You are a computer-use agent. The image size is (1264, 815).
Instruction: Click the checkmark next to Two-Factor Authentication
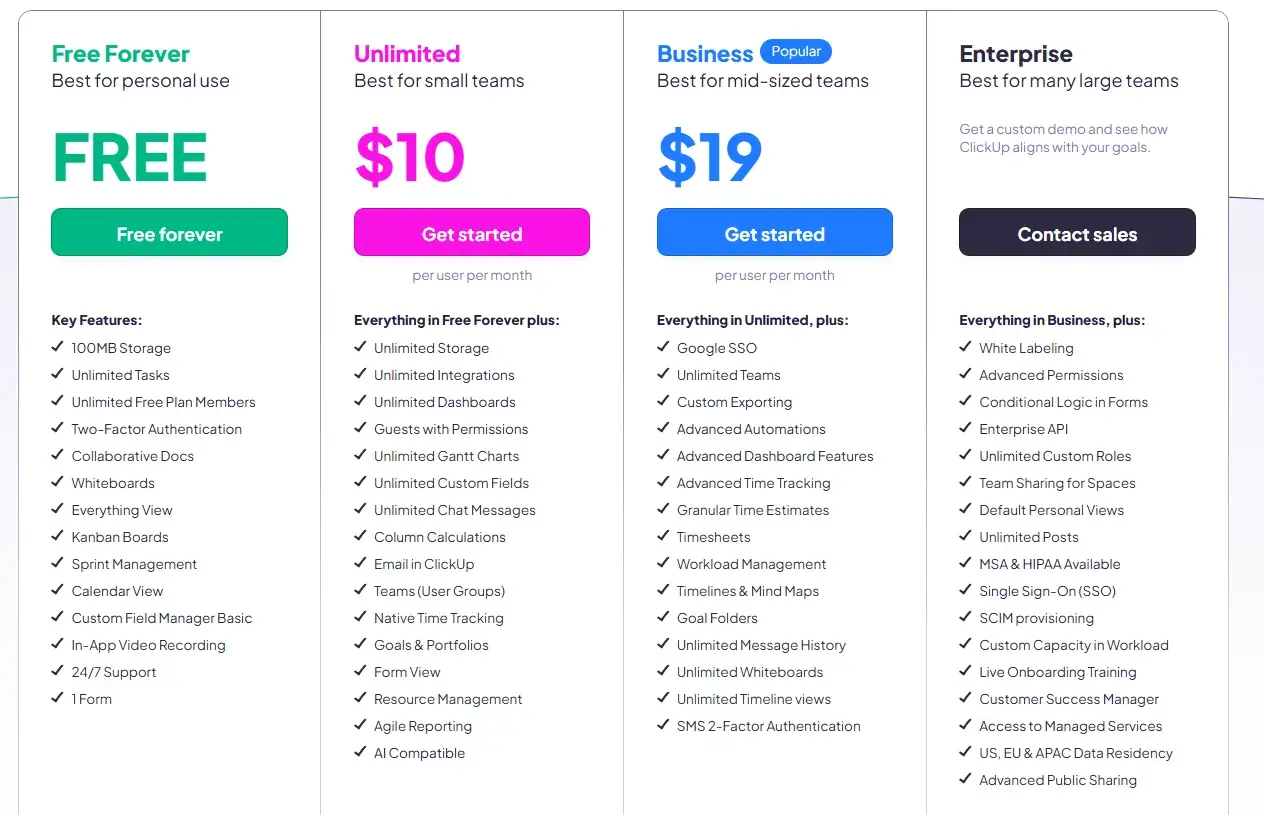pos(58,429)
